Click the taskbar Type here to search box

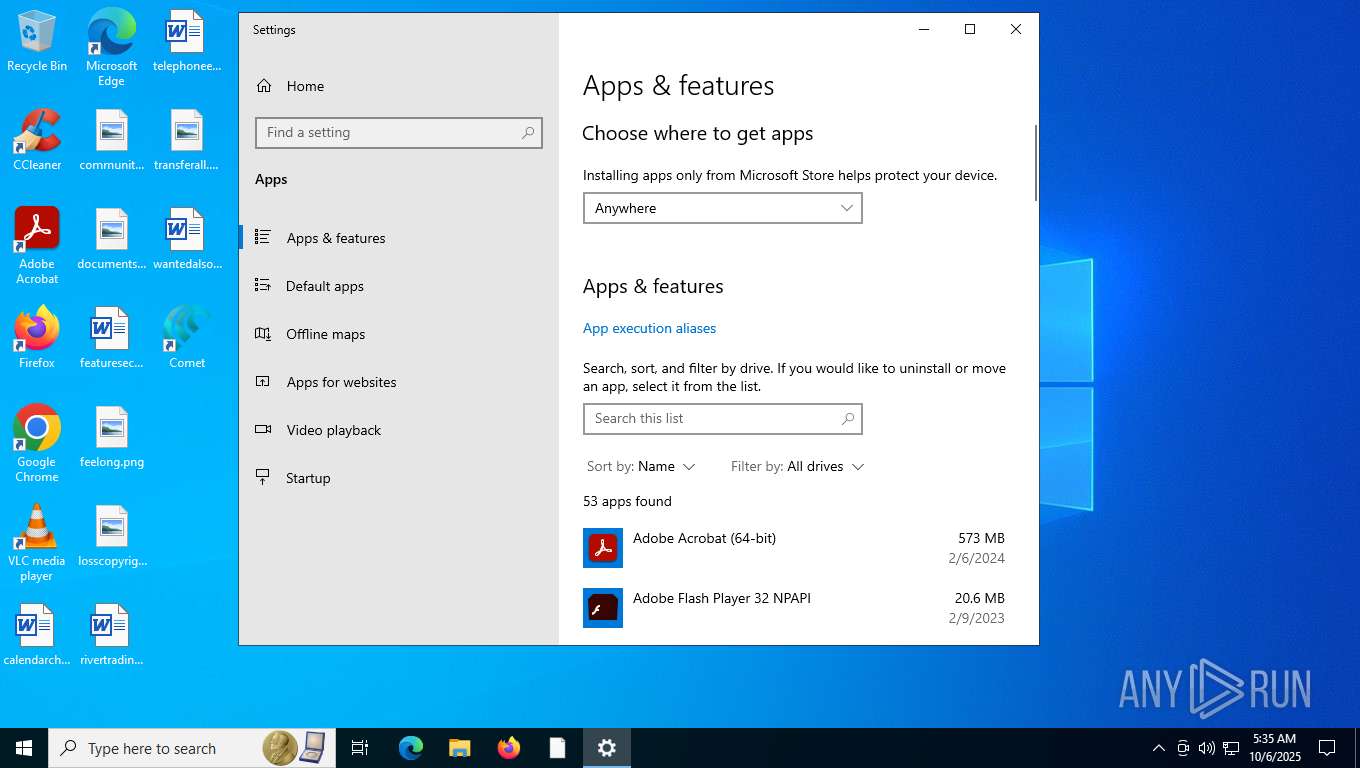click(190, 748)
